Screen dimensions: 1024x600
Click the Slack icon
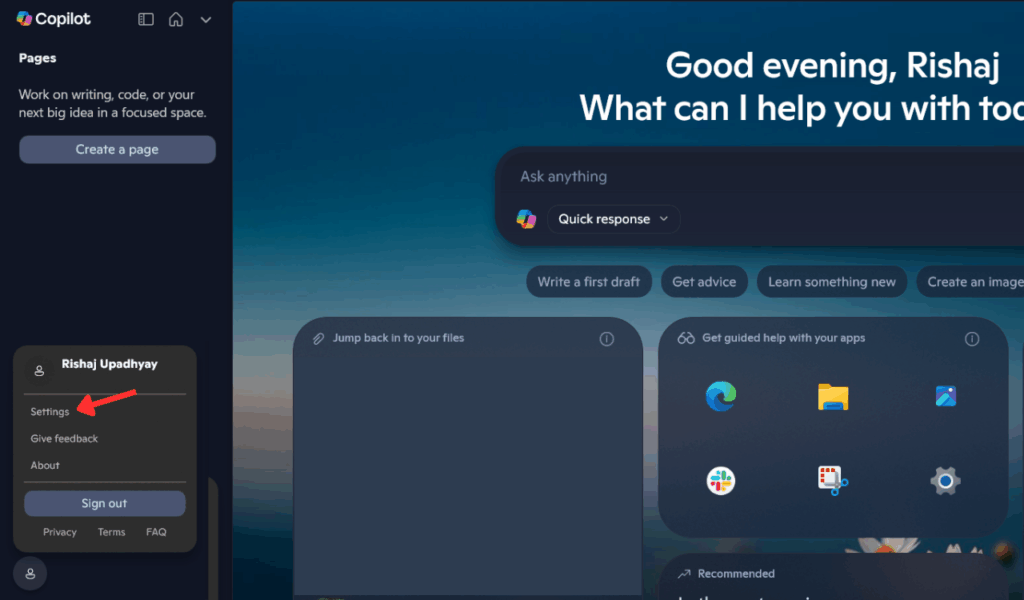(x=722, y=480)
